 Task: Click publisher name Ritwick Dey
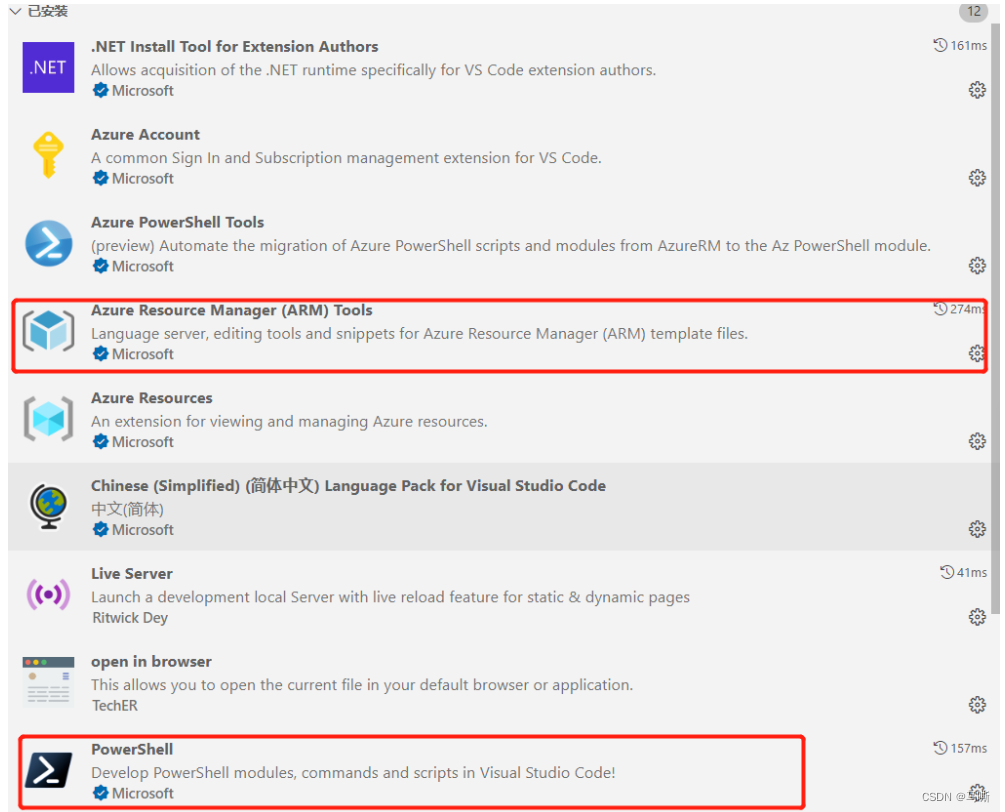pos(130,618)
